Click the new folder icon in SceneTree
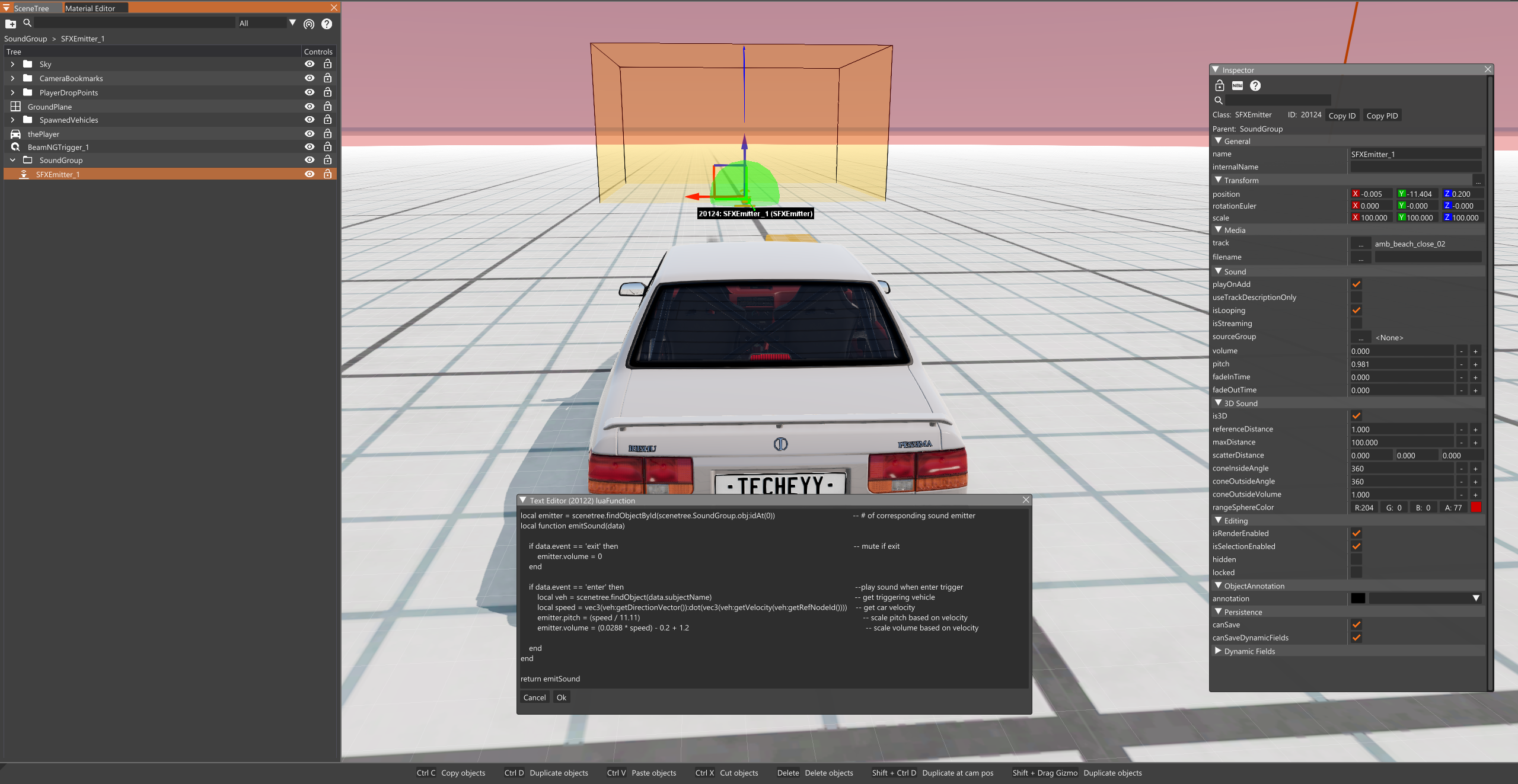This screenshot has width=1518, height=784. click(11, 24)
